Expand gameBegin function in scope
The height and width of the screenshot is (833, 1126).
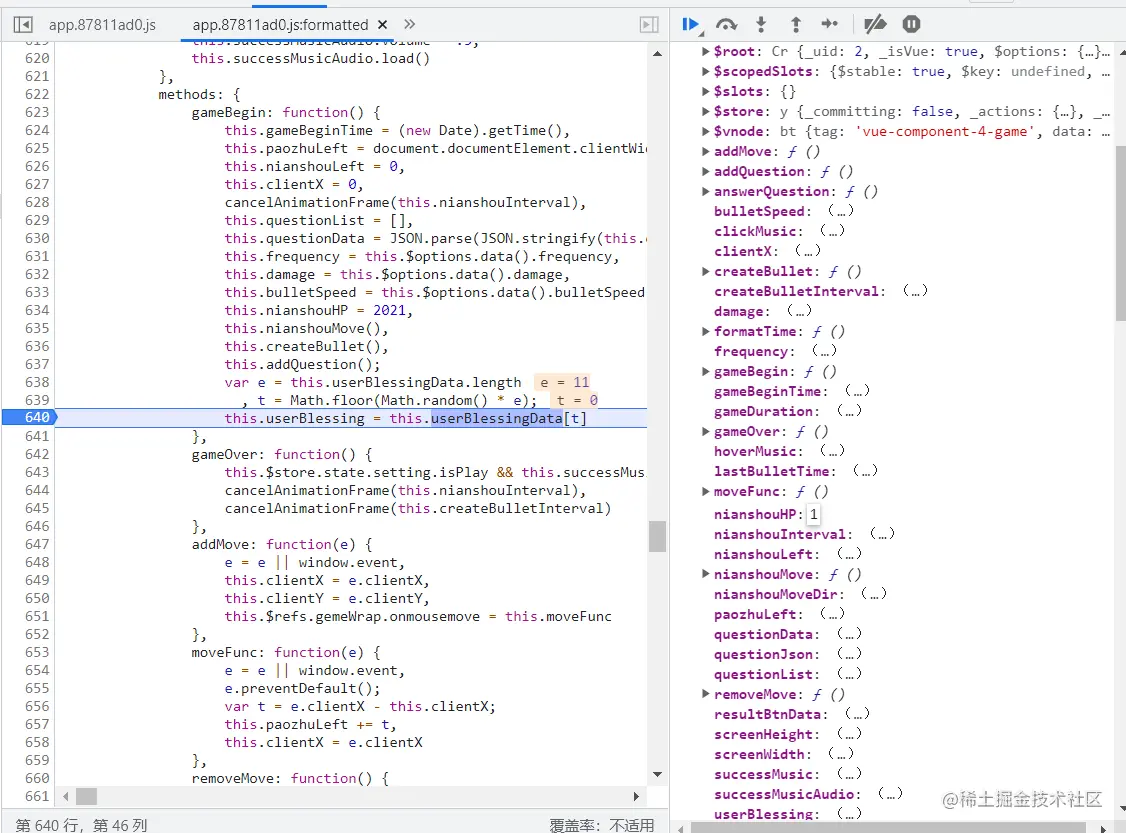[x=706, y=371]
